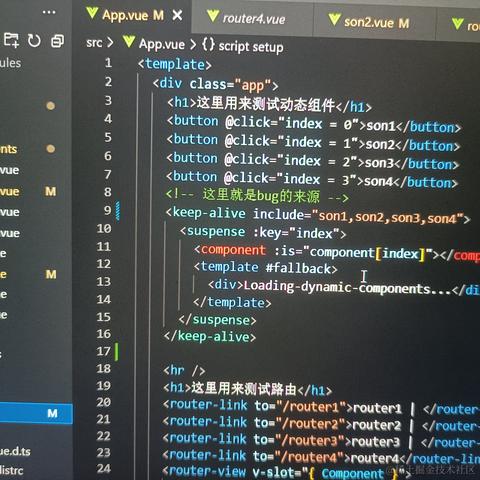Image resolution: width=480 pixels, height=480 pixels.
Task: Click the blue modified-line marker at line 9
Action: tap(117, 211)
